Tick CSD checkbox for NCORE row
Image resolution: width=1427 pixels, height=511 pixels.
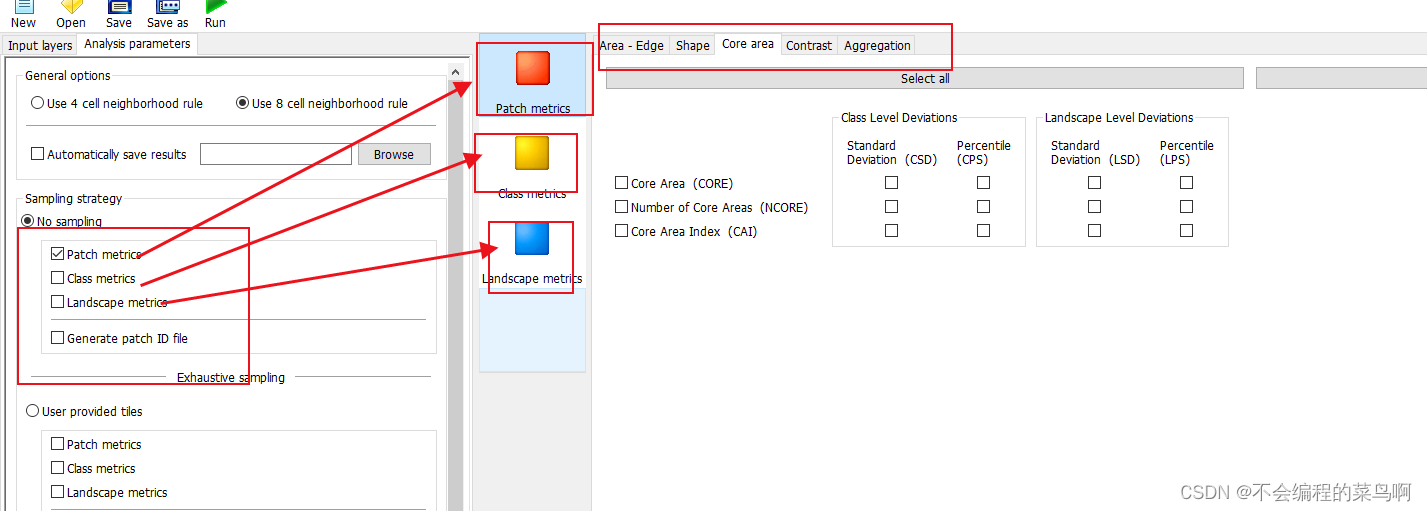coord(892,207)
